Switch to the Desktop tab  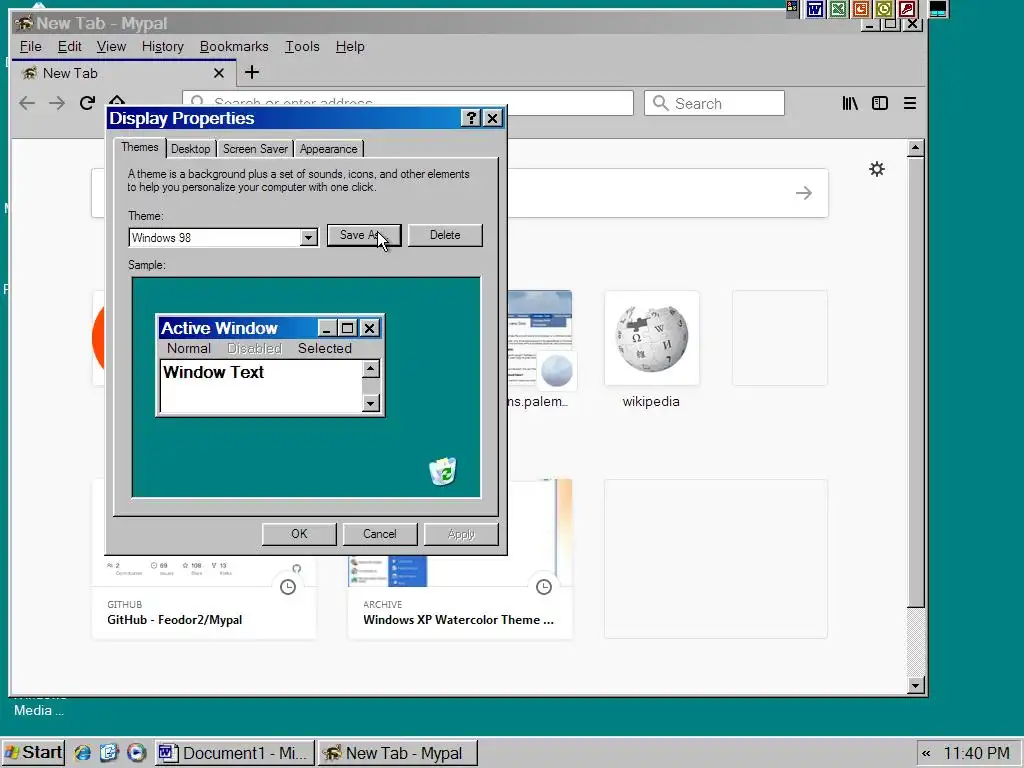[x=191, y=149]
